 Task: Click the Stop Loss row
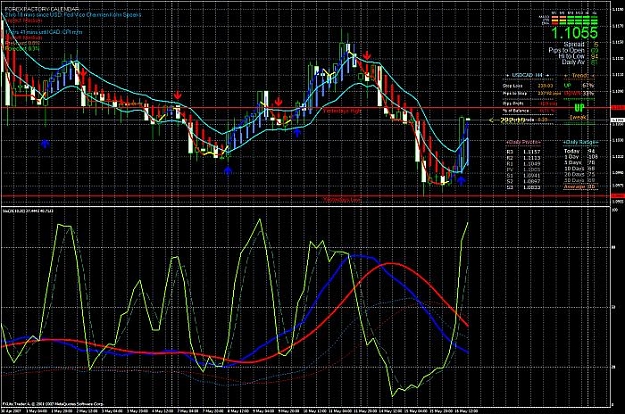pyautogui.click(x=528, y=85)
